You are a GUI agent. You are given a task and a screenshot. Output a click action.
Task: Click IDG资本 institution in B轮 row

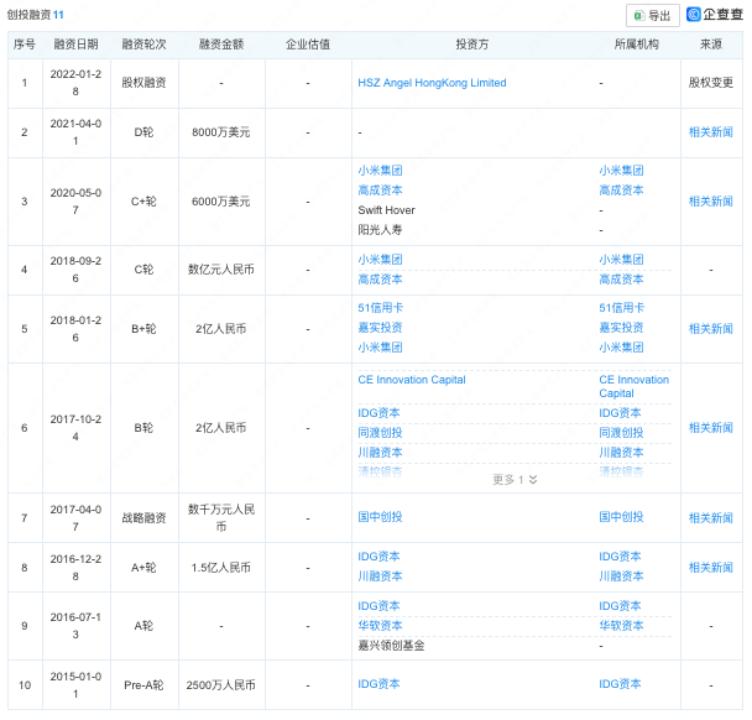point(620,413)
